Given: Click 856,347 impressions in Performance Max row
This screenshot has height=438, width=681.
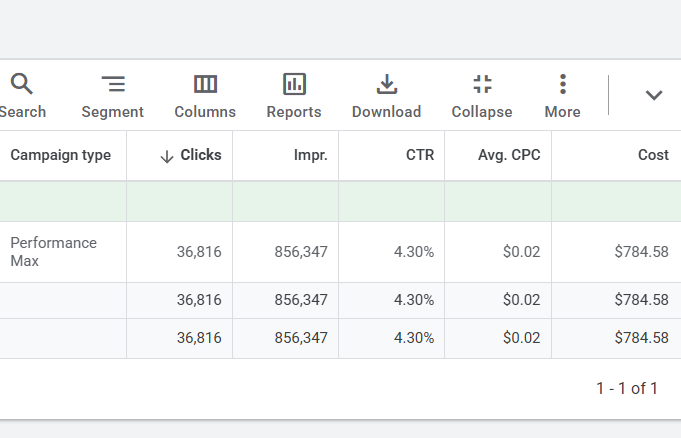Looking at the screenshot, I should 300,252.
